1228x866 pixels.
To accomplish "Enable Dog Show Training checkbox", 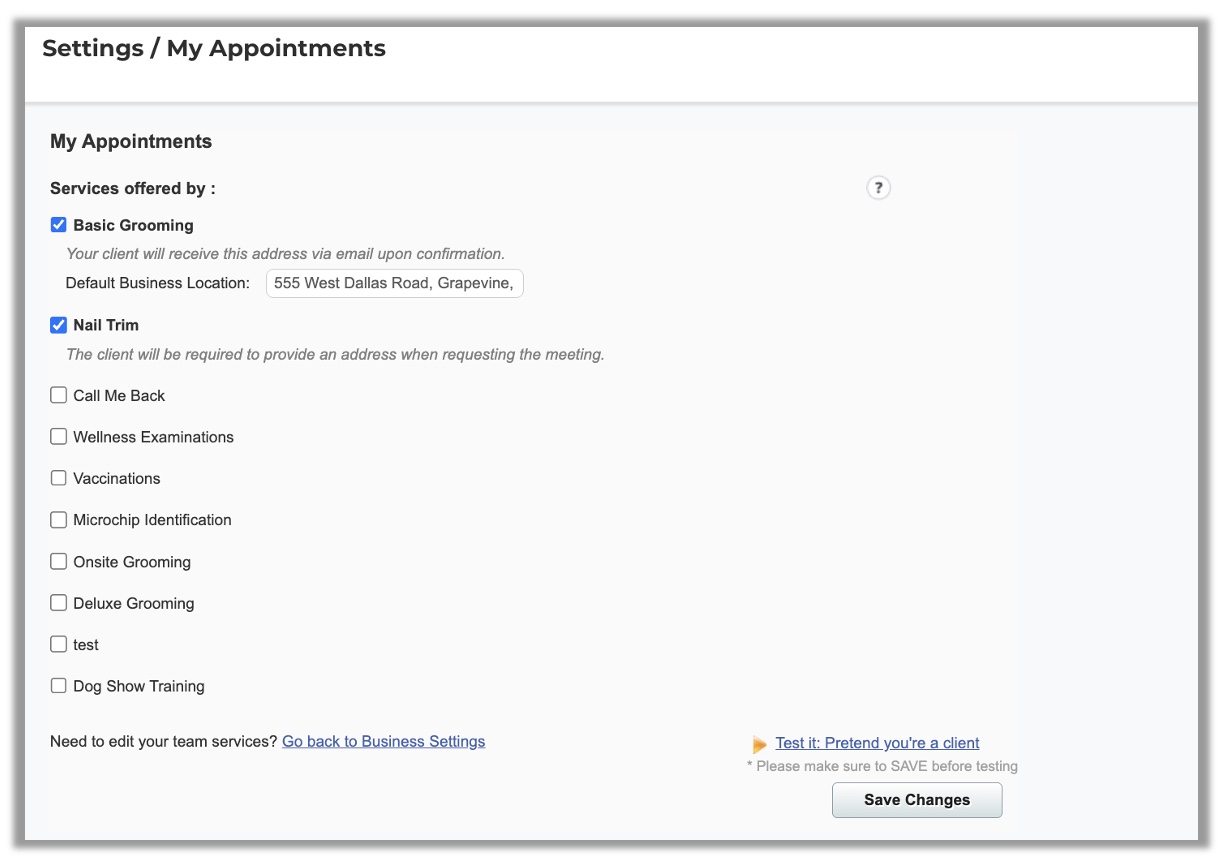I will (59, 686).
